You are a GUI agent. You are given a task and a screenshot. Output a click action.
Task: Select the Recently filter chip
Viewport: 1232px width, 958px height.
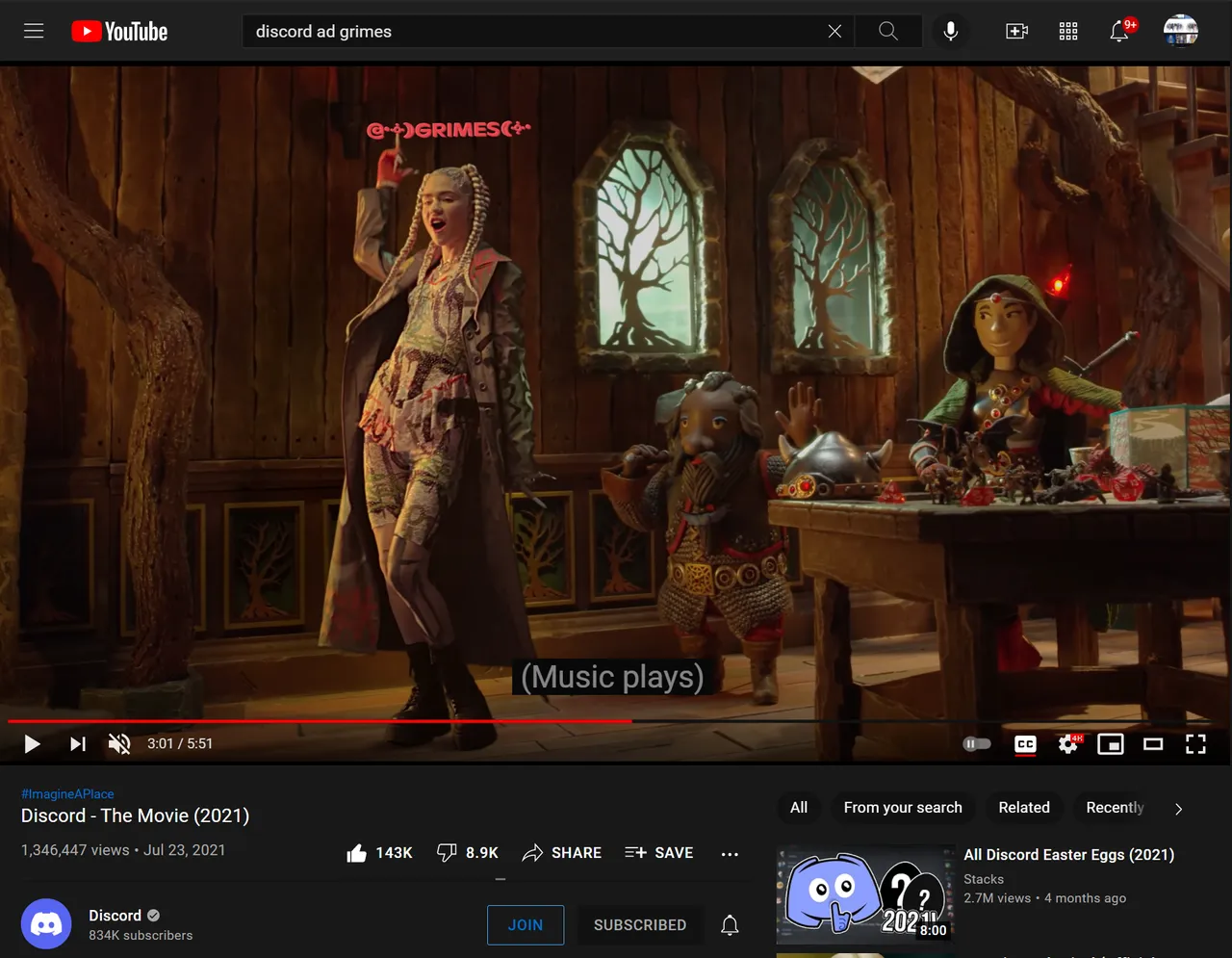(1115, 808)
